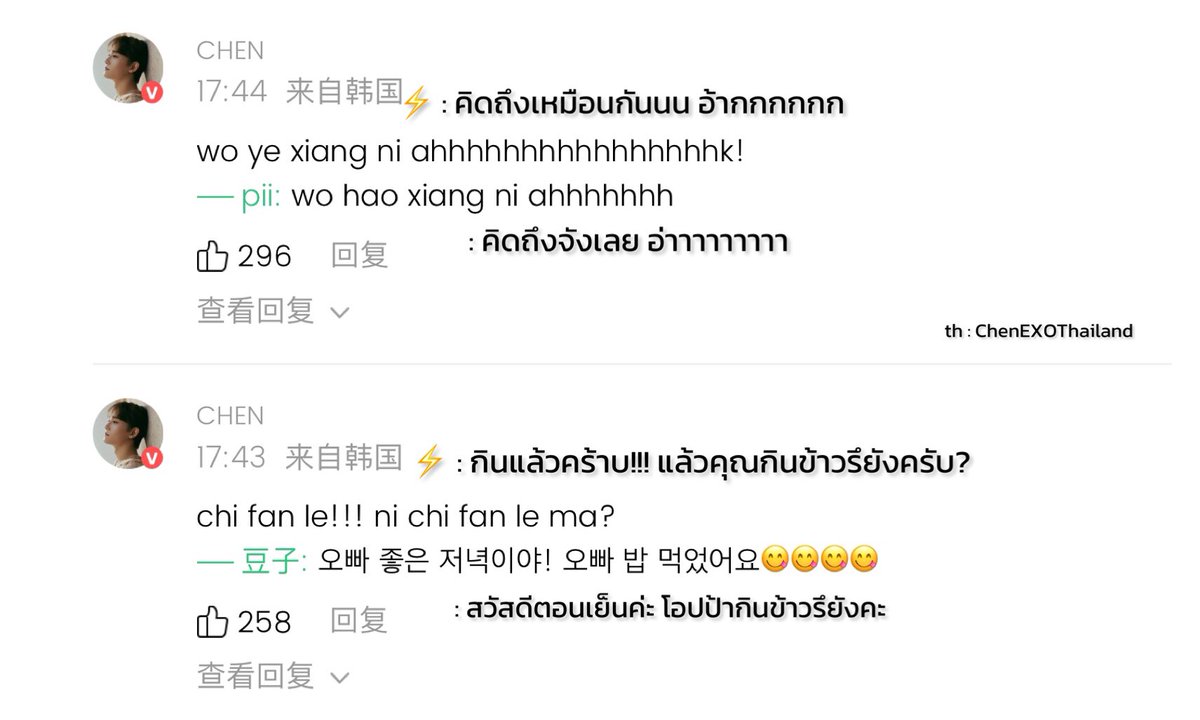This screenshot has width=1200, height=720.
Task: Like the 17:44 comment with 296 likes
Action: (x=213, y=256)
